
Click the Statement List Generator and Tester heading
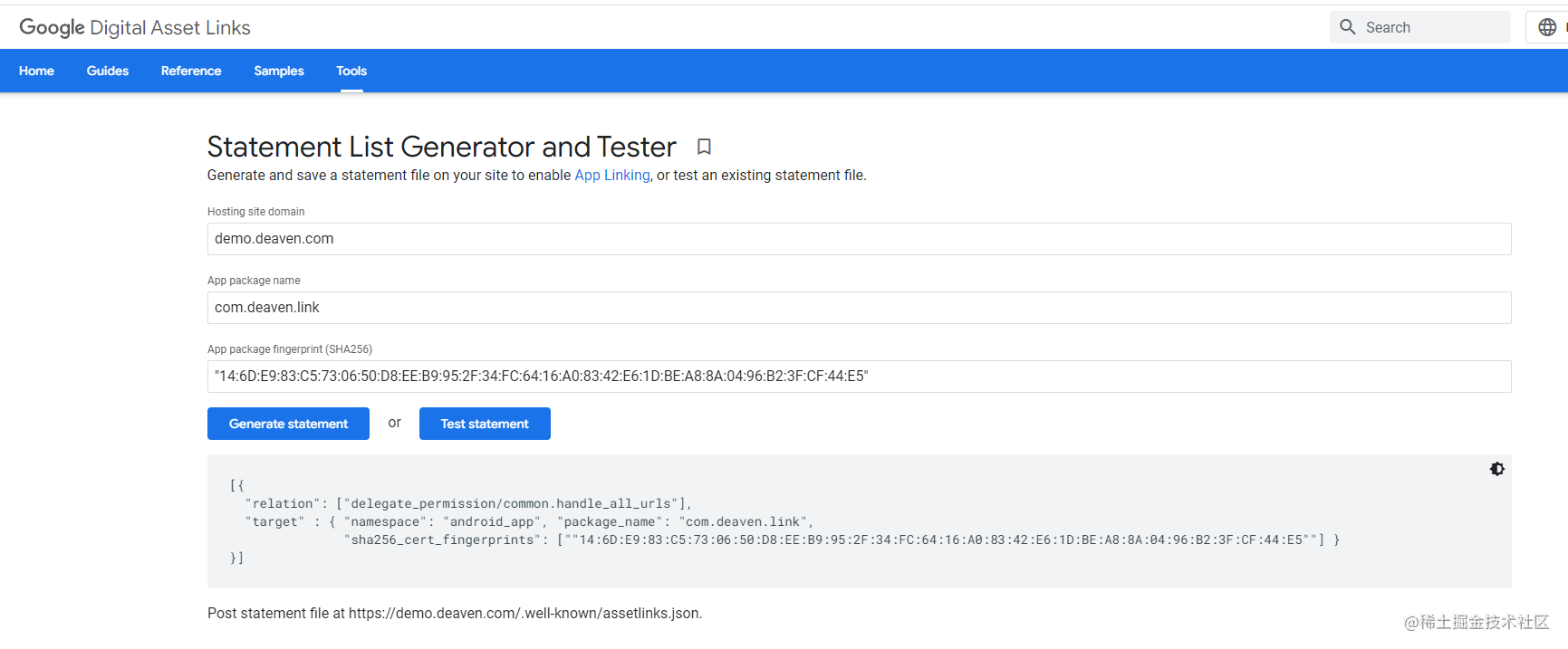tap(441, 147)
